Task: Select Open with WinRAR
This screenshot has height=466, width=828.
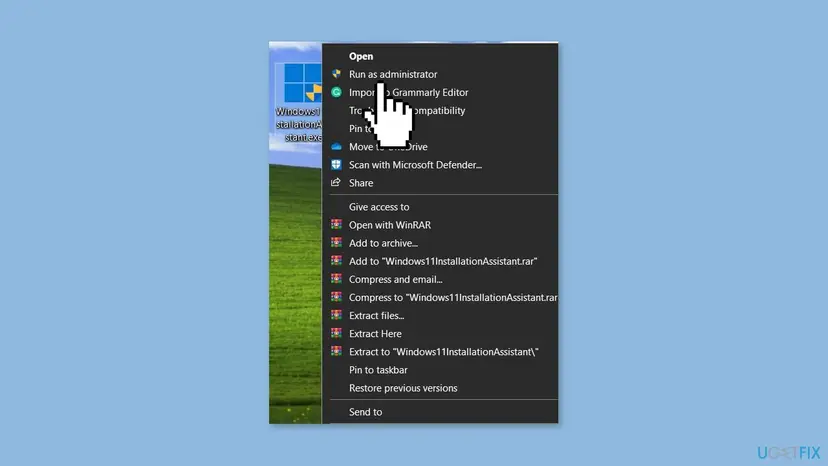Action: [x=390, y=225]
